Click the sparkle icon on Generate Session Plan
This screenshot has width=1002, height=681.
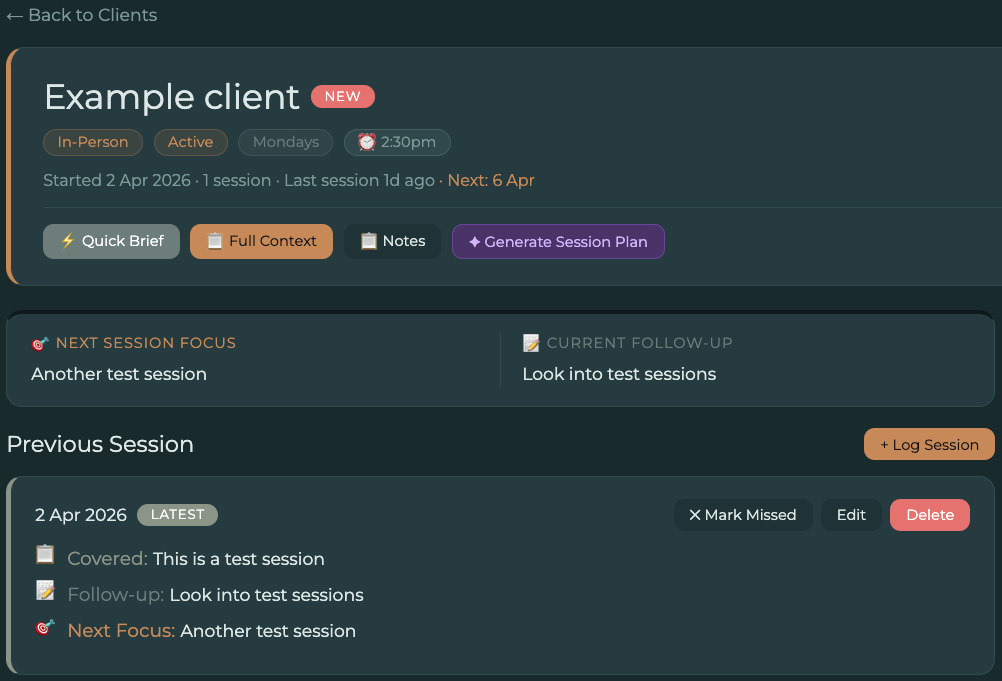coord(476,241)
